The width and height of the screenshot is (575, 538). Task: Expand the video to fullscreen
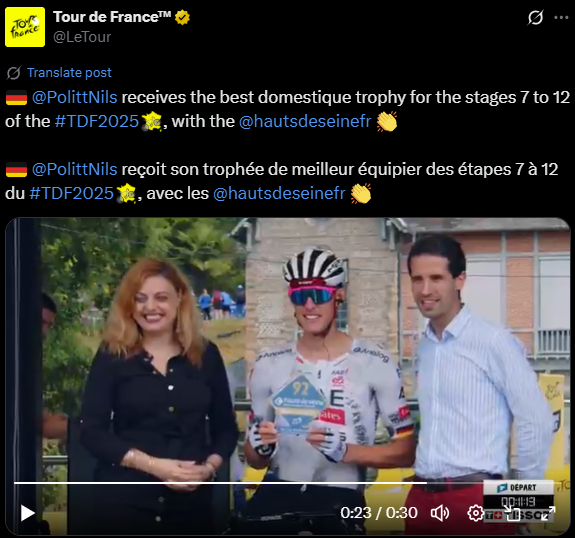(548, 513)
